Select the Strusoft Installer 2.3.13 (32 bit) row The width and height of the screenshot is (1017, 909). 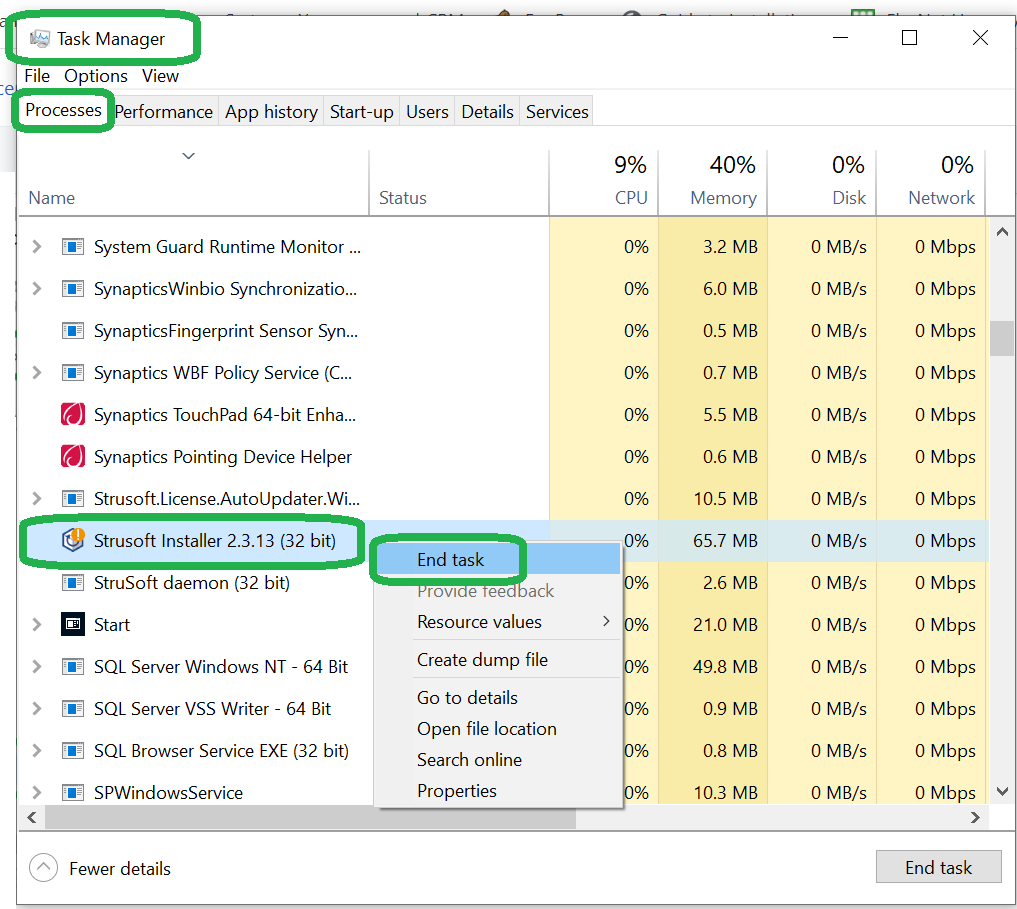[503, 540]
